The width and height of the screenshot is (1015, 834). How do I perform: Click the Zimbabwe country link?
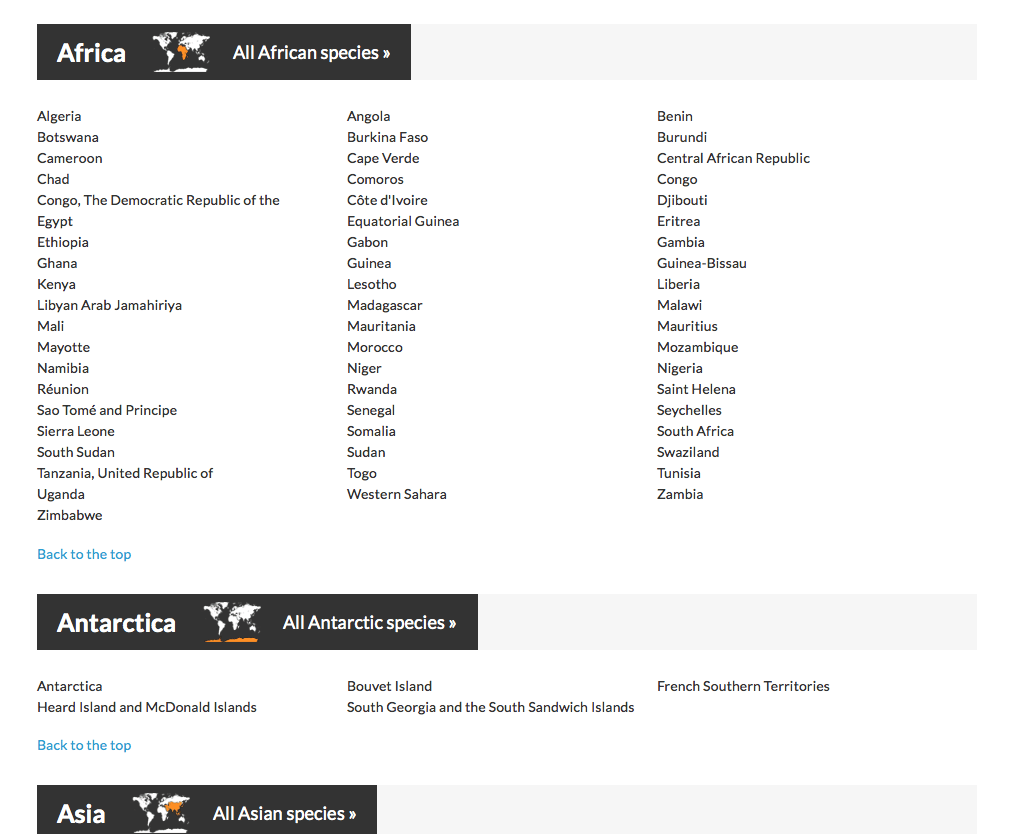pos(70,515)
